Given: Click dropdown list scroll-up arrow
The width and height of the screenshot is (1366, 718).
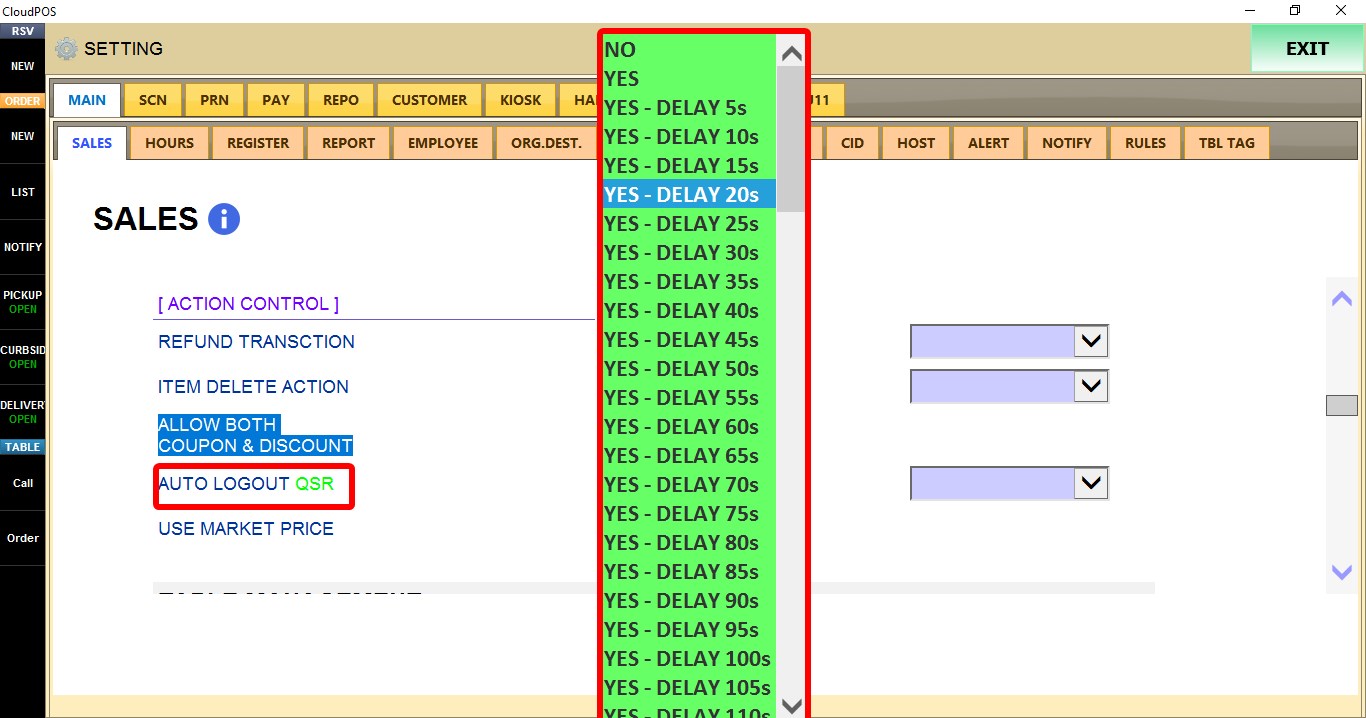Looking at the screenshot, I should (x=791, y=53).
